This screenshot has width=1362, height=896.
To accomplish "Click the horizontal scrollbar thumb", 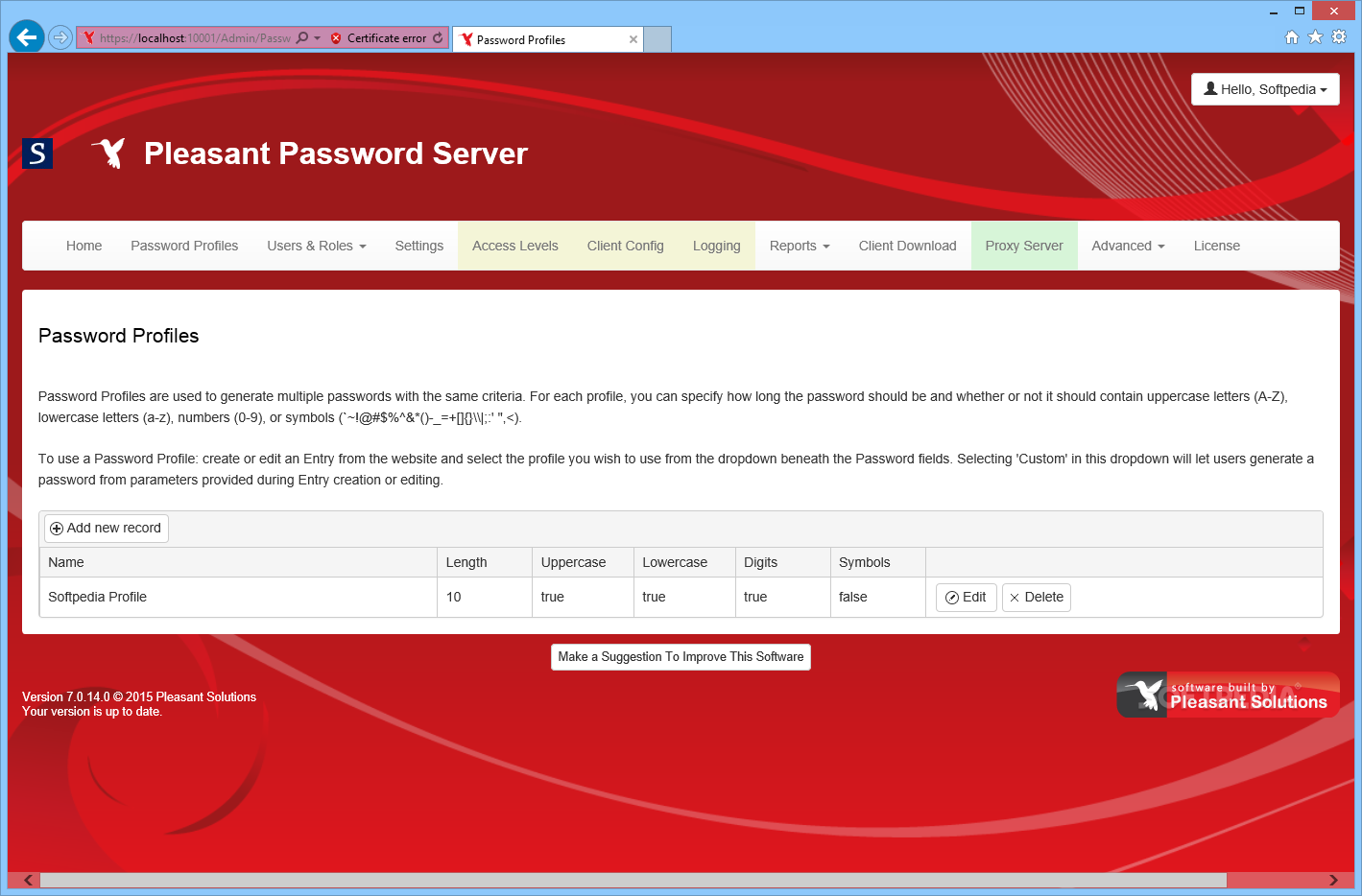I will (x=633, y=880).
